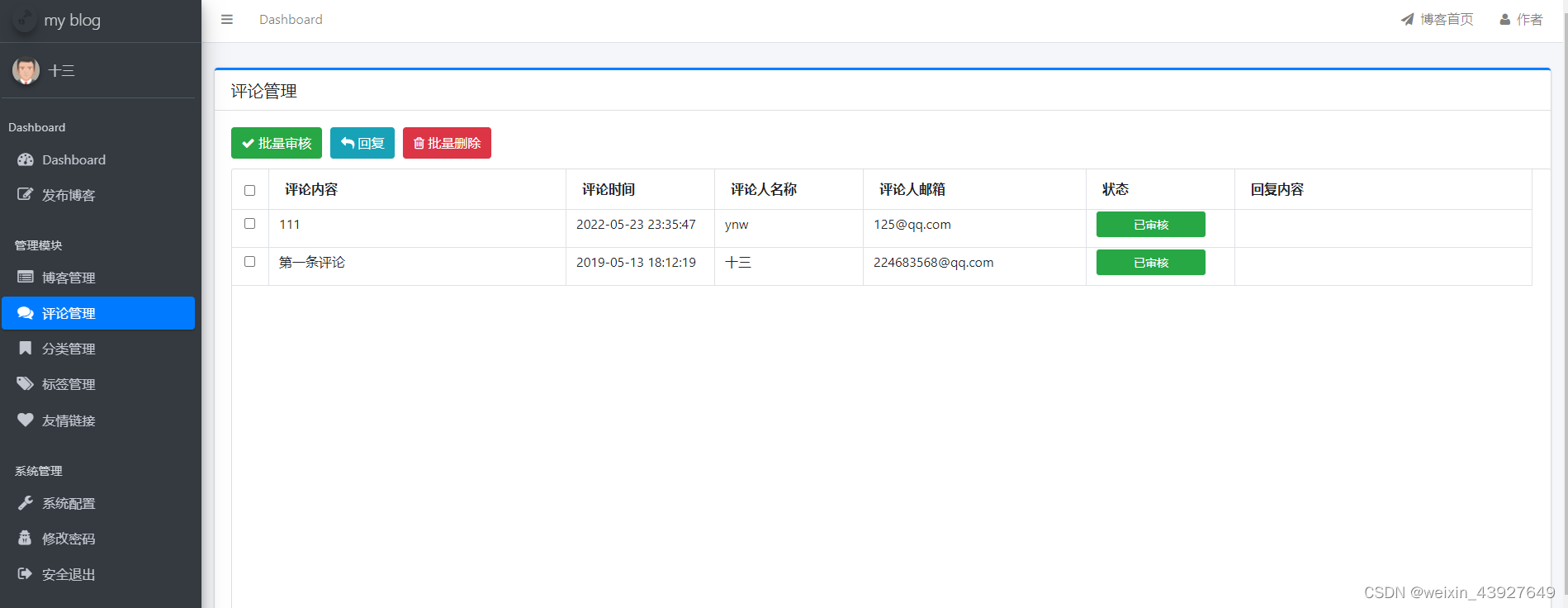Click commenter name ynw
This screenshot has height=608, width=1568.
coord(737,225)
